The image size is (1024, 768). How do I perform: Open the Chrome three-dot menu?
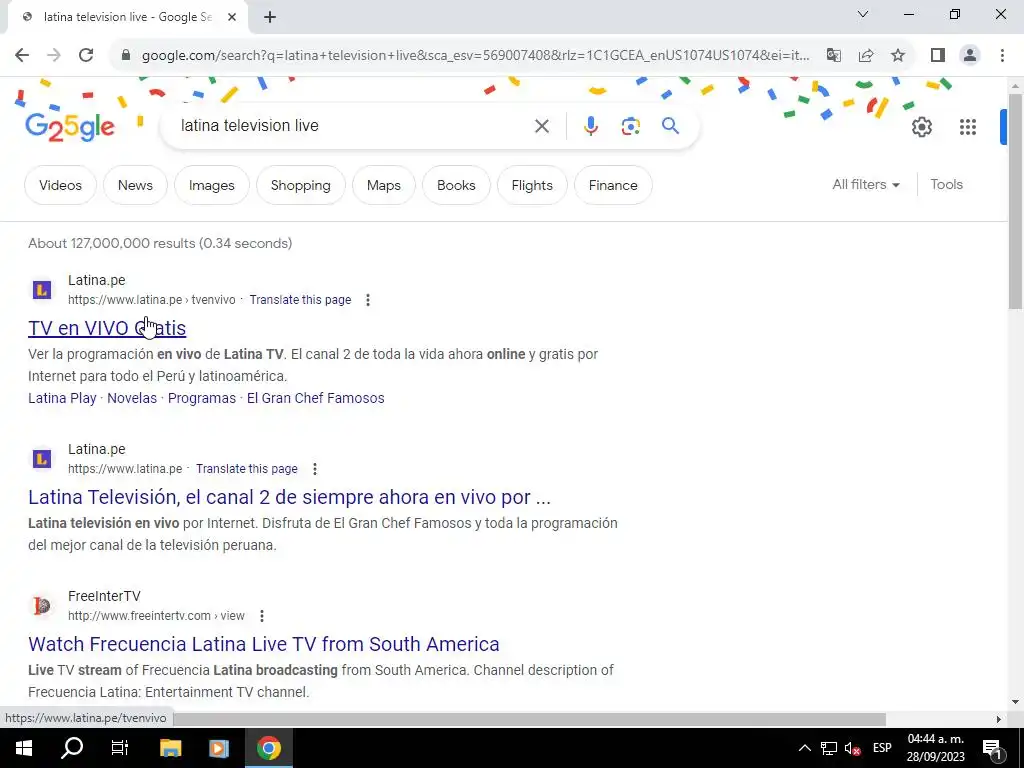click(x=1002, y=55)
